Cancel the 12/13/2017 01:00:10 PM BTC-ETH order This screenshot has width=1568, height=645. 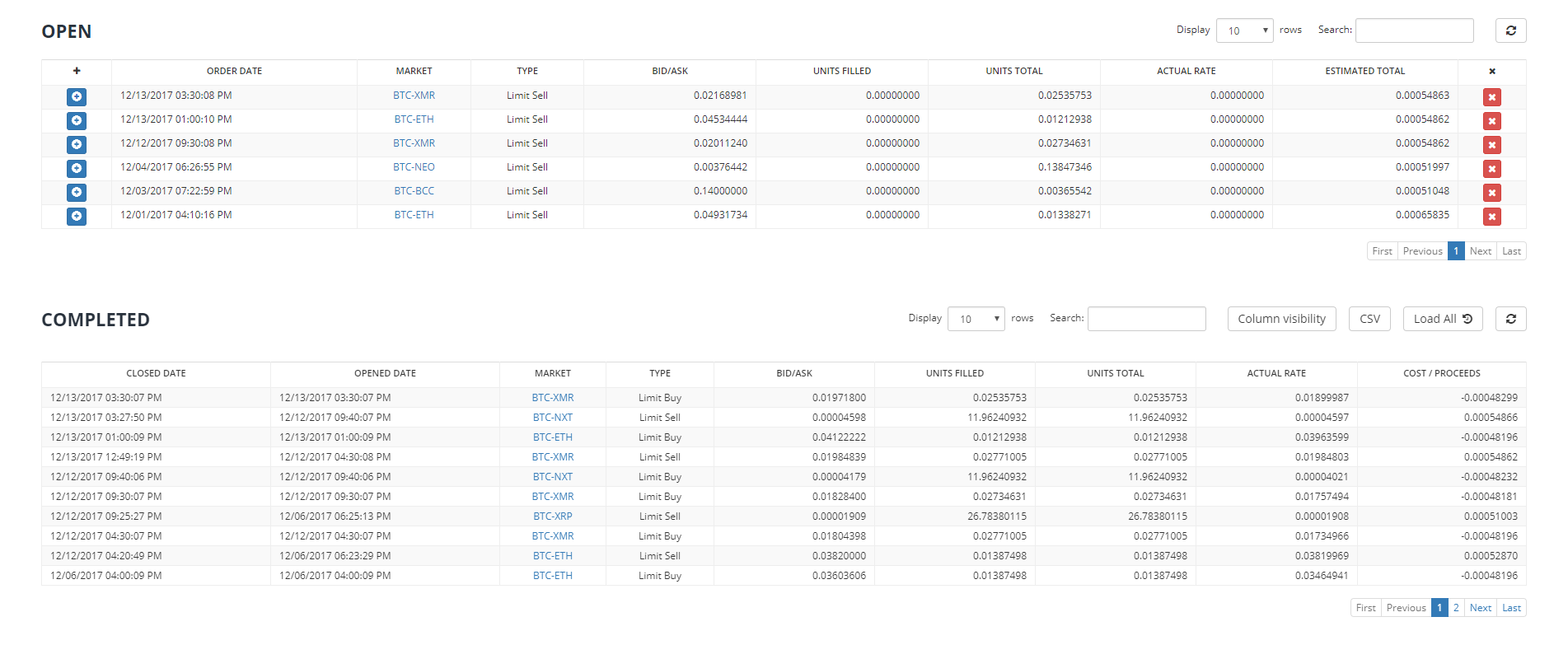click(1491, 121)
